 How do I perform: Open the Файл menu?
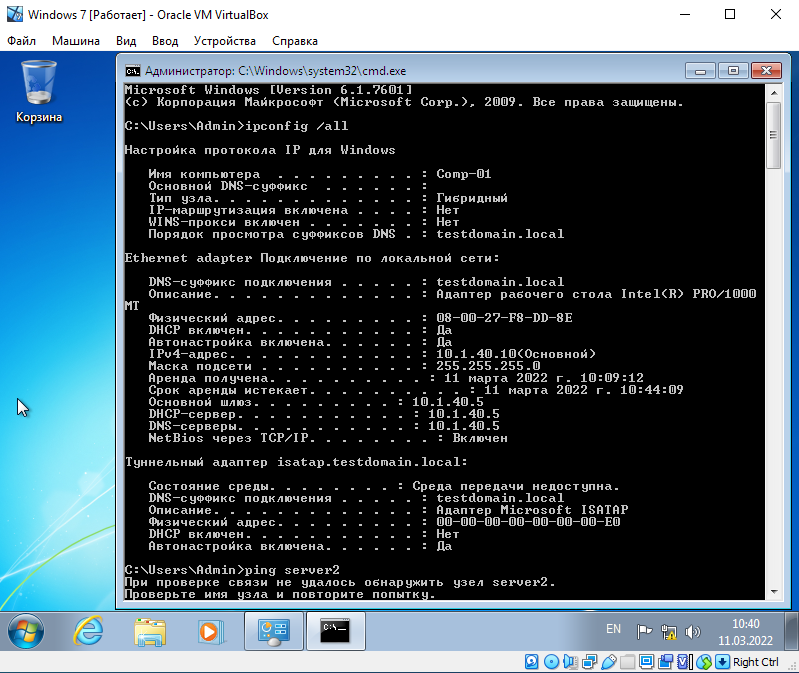(21, 41)
